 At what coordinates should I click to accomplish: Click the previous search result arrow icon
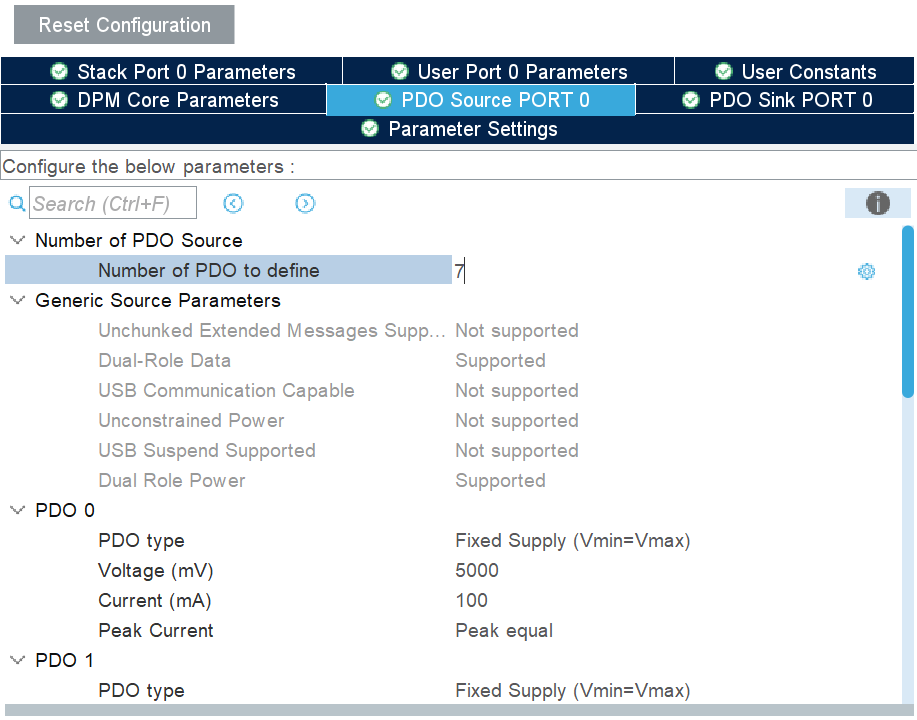pyautogui.click(x=233, y=203)
